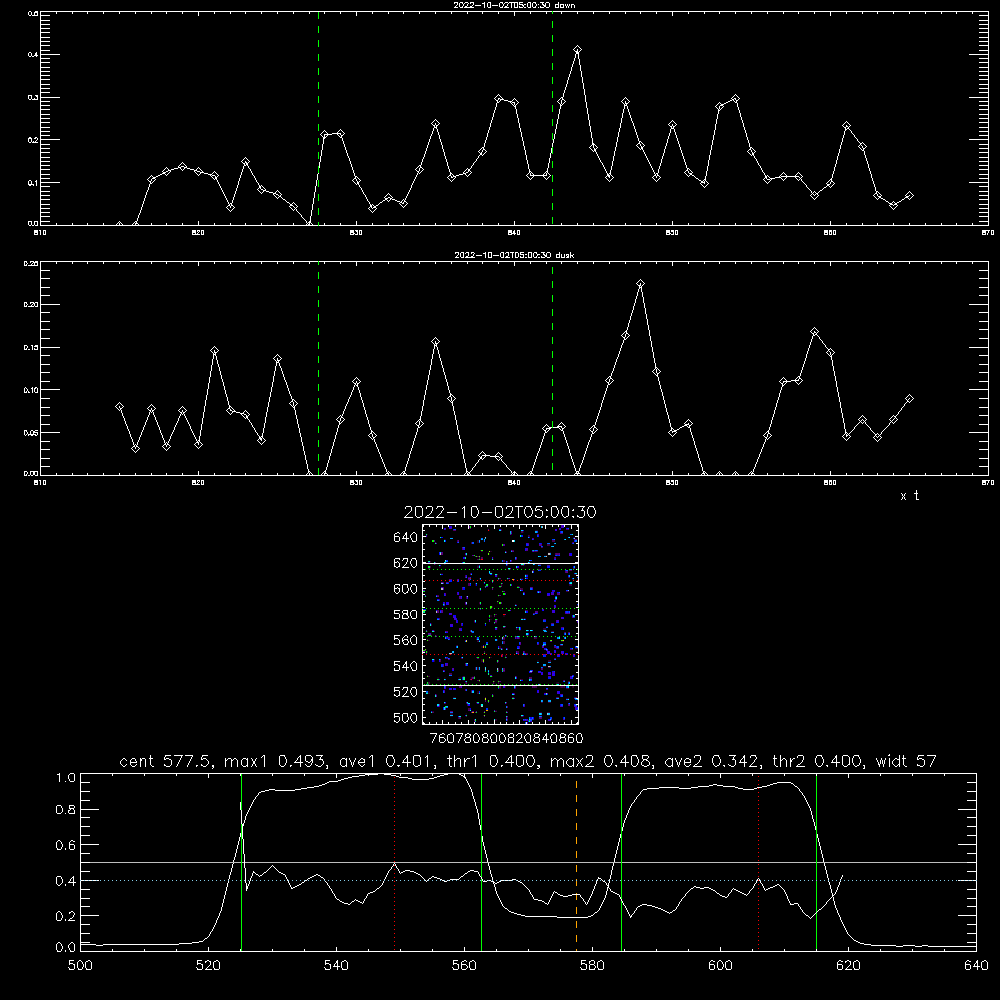Screen dimensions: 1000x1000
Task: Click '0.6' on bottom plot y-axis
Action: [66, 845]
